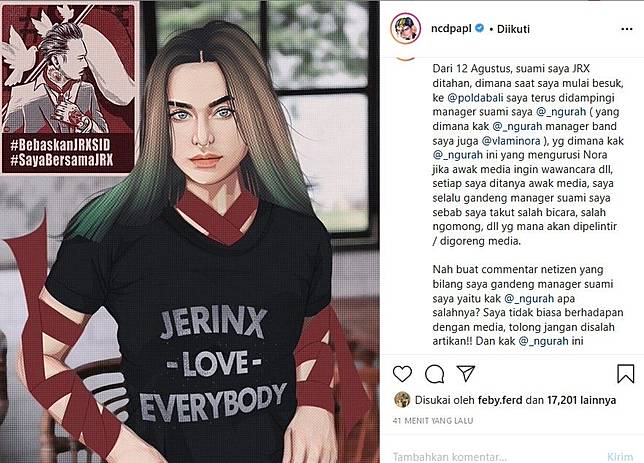The height and width of the screenshot is (463, 644).
Task: Click the small liker avatar thumbnail
Action: click(x=402, y=400)
